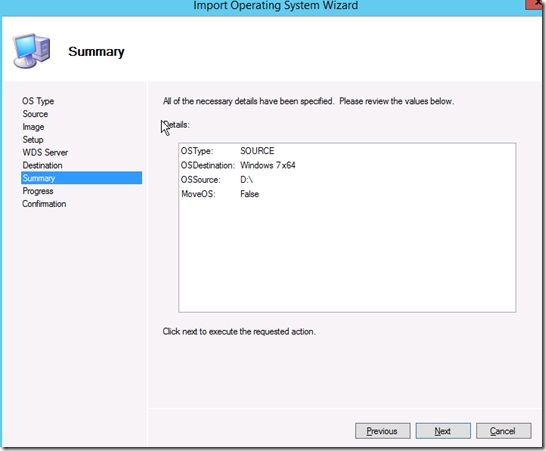Select the highlighted Summary step
The image size is (546, 451).
pyautogui.click(x=81, y=178)
